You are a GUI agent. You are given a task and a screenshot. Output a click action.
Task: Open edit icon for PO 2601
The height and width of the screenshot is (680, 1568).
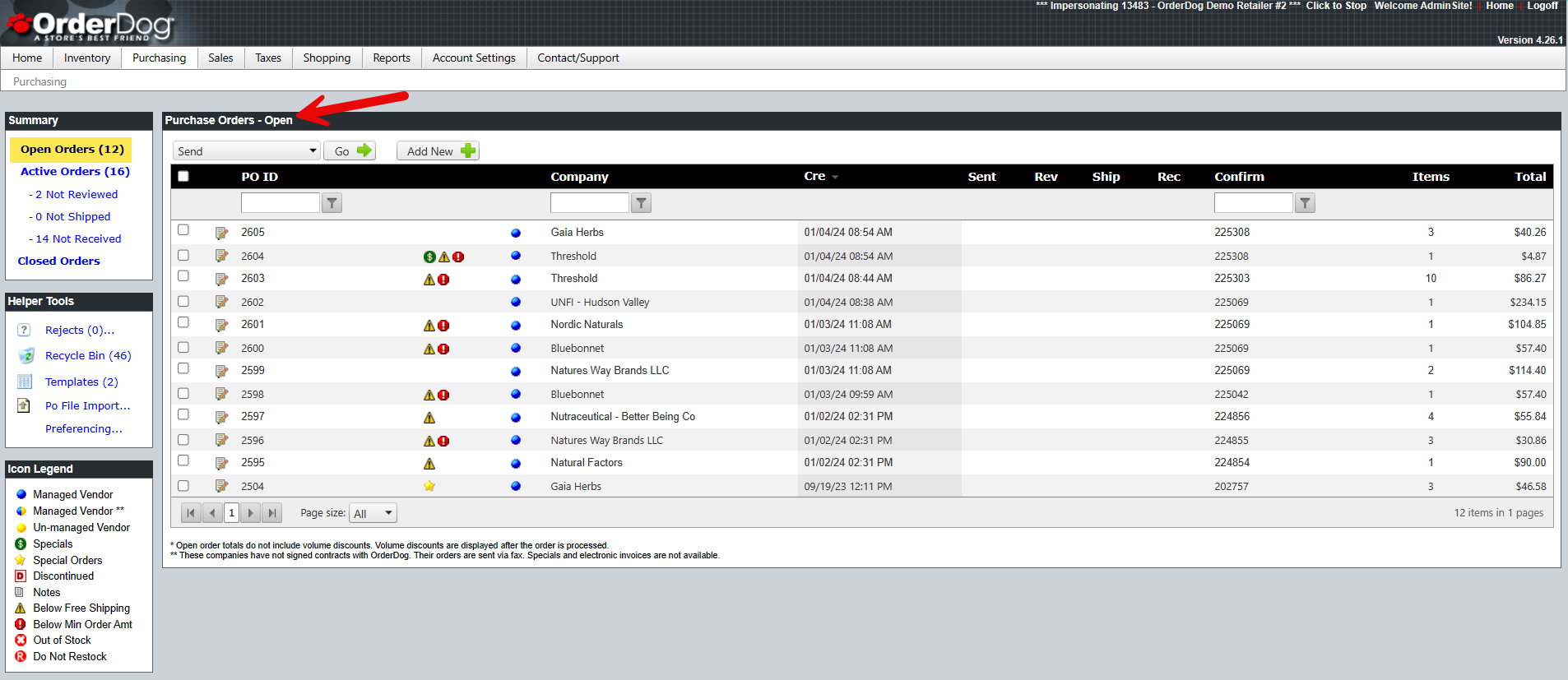[x=221, y=325]
